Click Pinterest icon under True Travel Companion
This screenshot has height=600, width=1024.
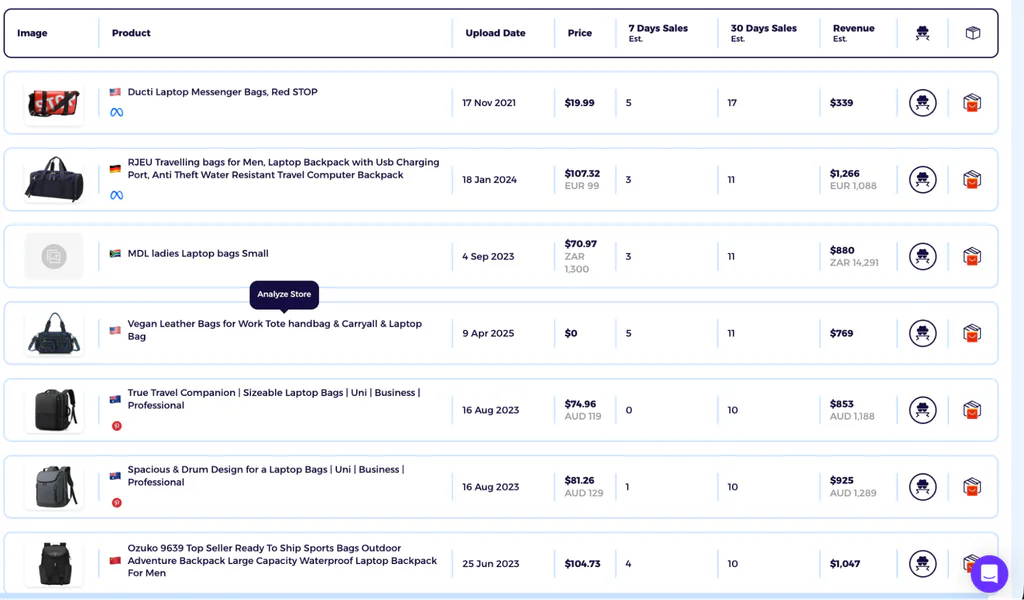pyautogui.click(x=116, y=426)
